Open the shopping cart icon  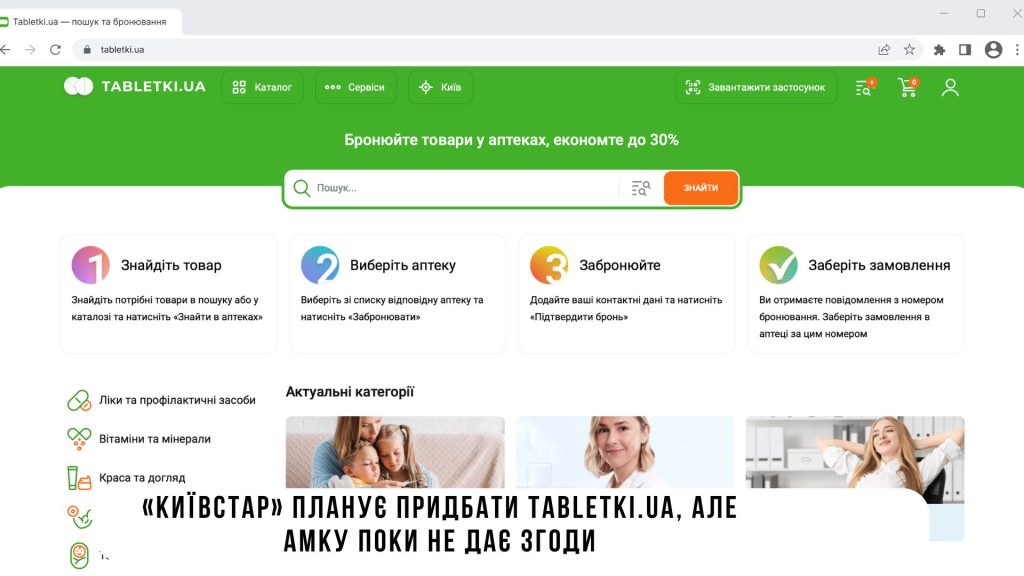tap(908, 87)
